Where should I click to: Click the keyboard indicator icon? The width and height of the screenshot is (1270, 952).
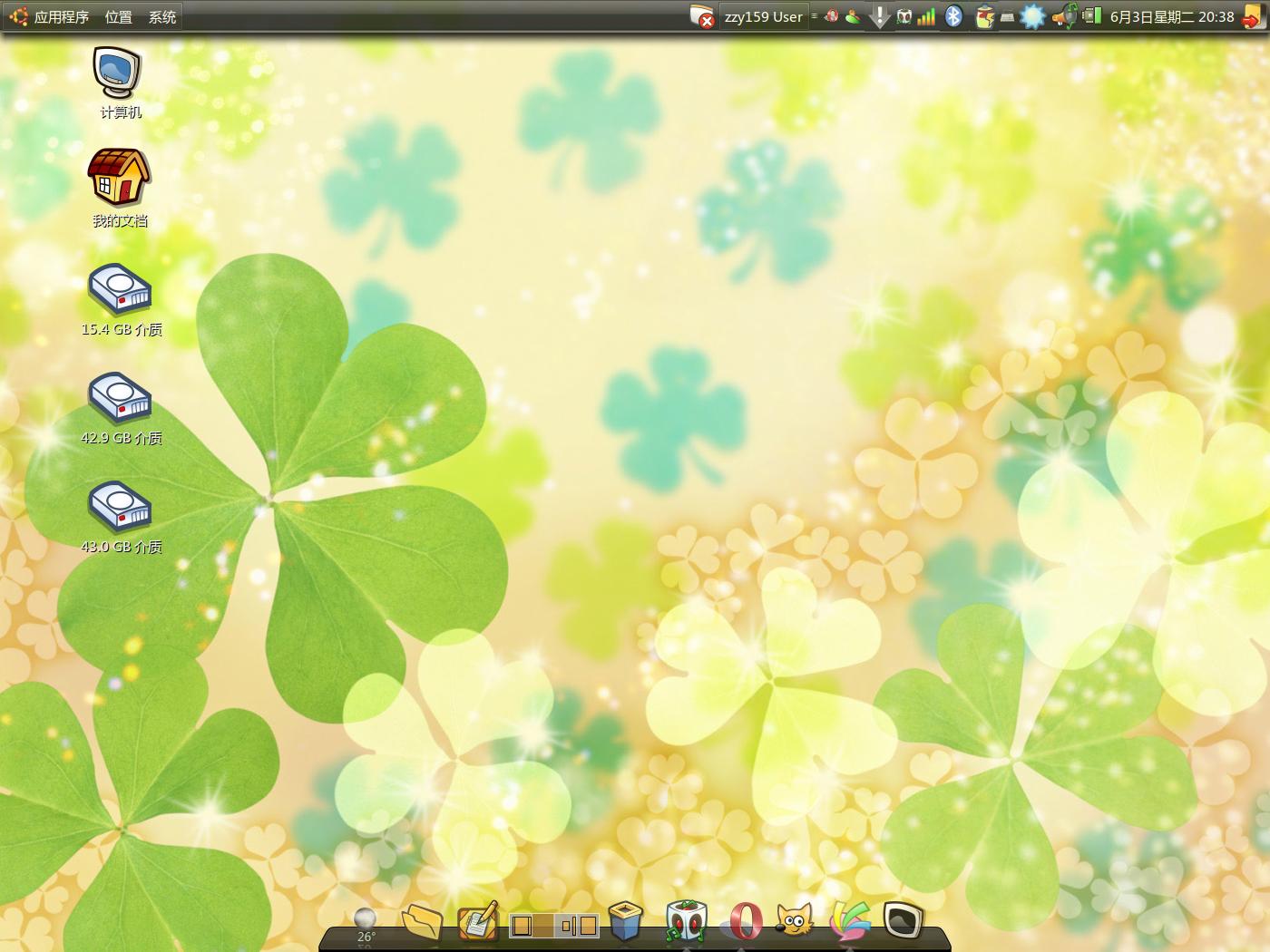click(x=1007, y=17)
